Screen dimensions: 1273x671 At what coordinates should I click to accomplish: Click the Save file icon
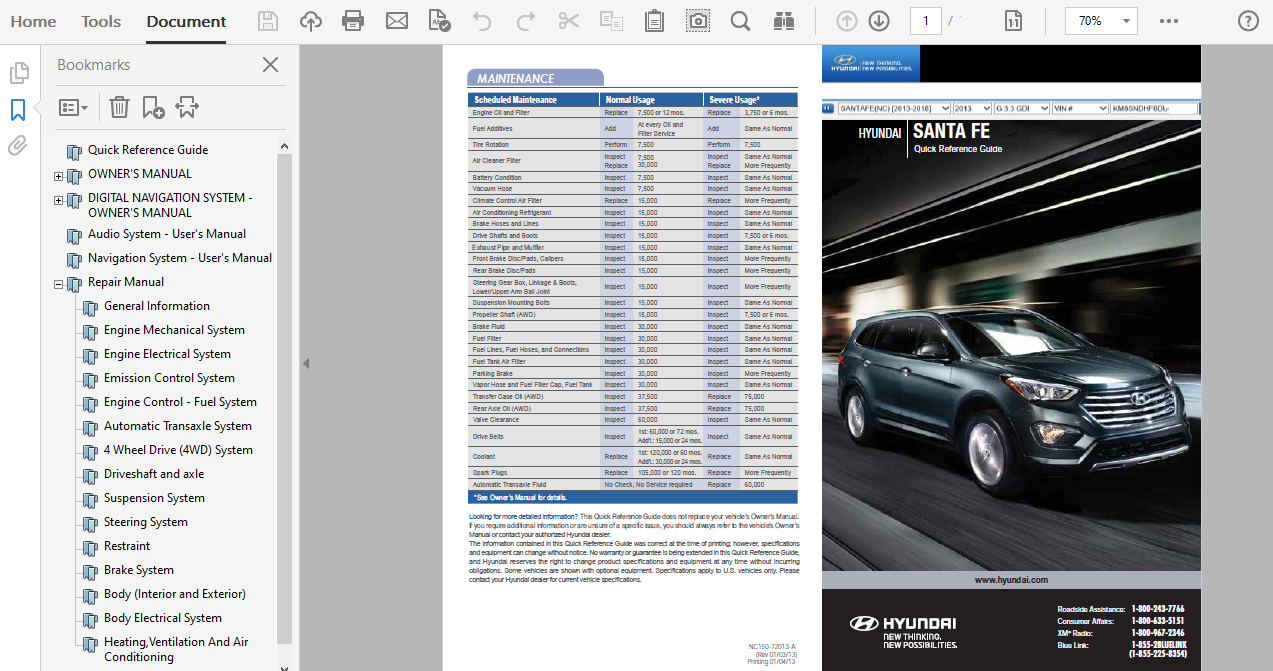pyautogui.click(x=268, y=21)
